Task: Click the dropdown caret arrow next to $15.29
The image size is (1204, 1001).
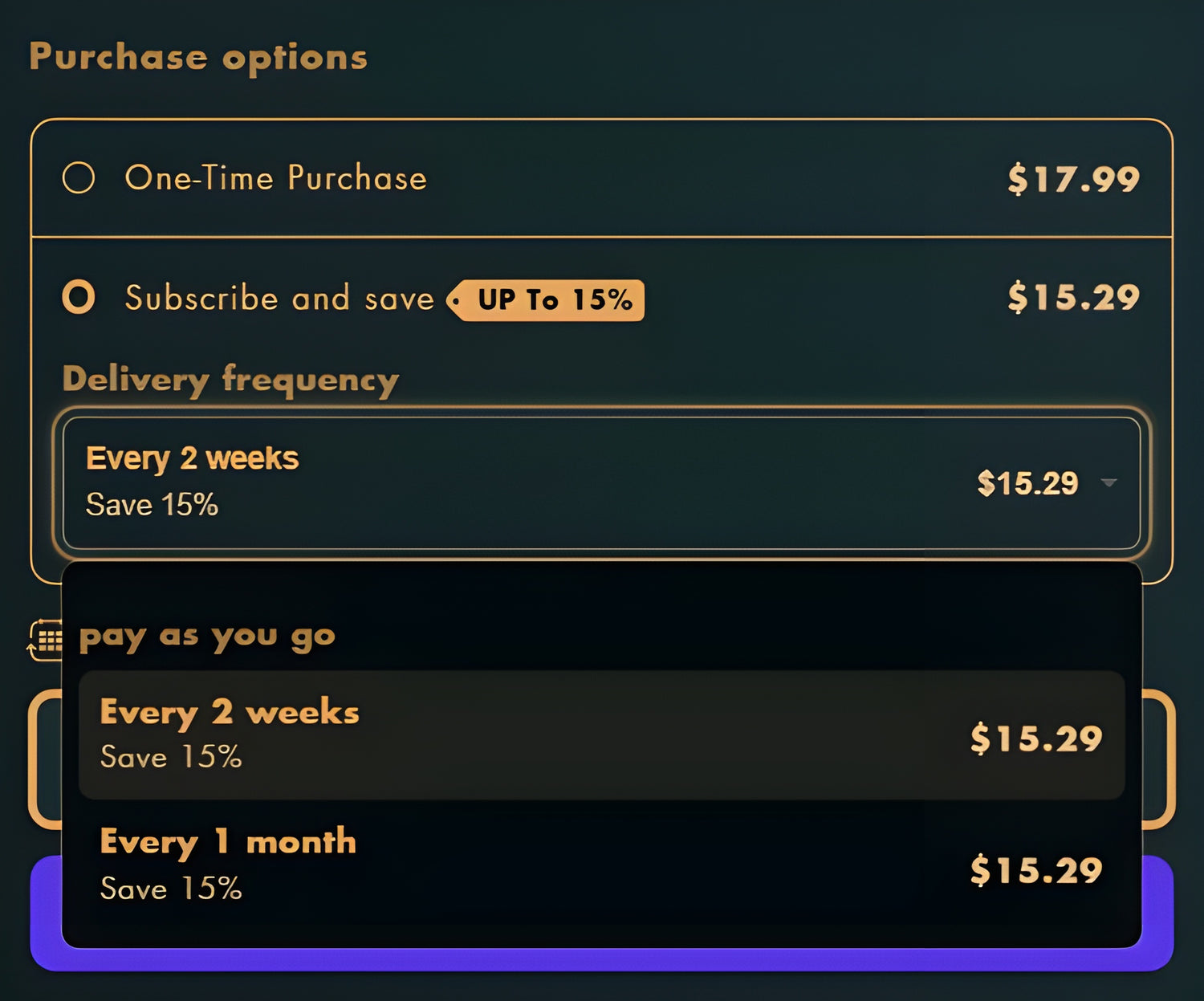Action: tap(1108, 482)
